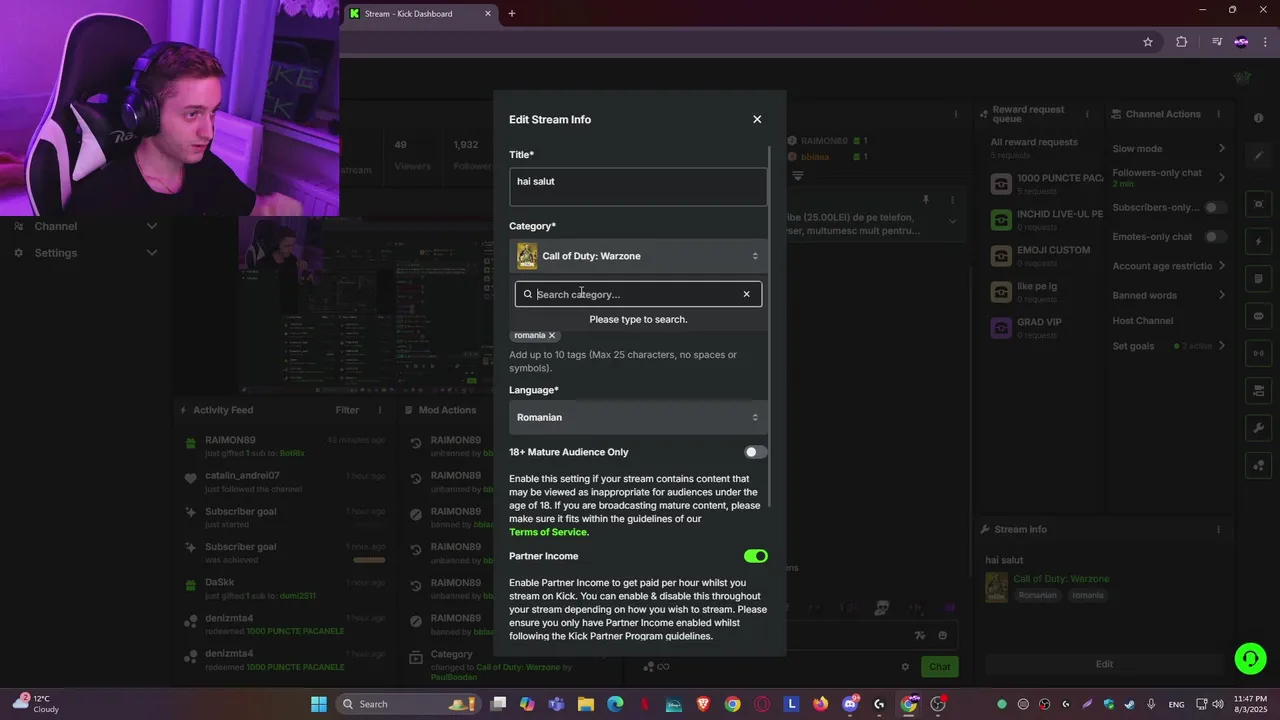Click the pin icon on pinned message
This screenshot has height=720, width=1280.
(926, 200)
